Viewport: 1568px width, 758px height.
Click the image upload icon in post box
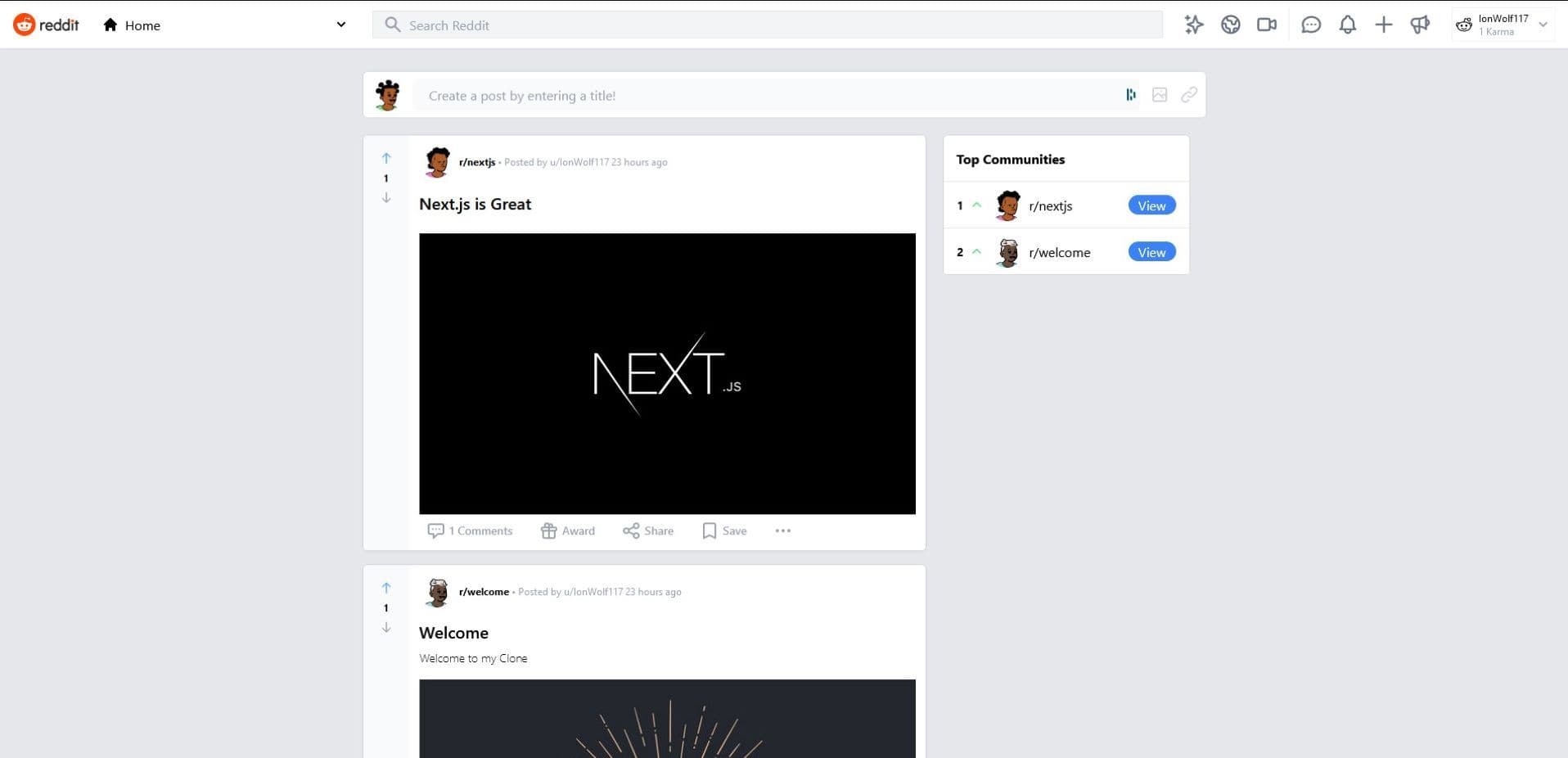(1160, 95)
